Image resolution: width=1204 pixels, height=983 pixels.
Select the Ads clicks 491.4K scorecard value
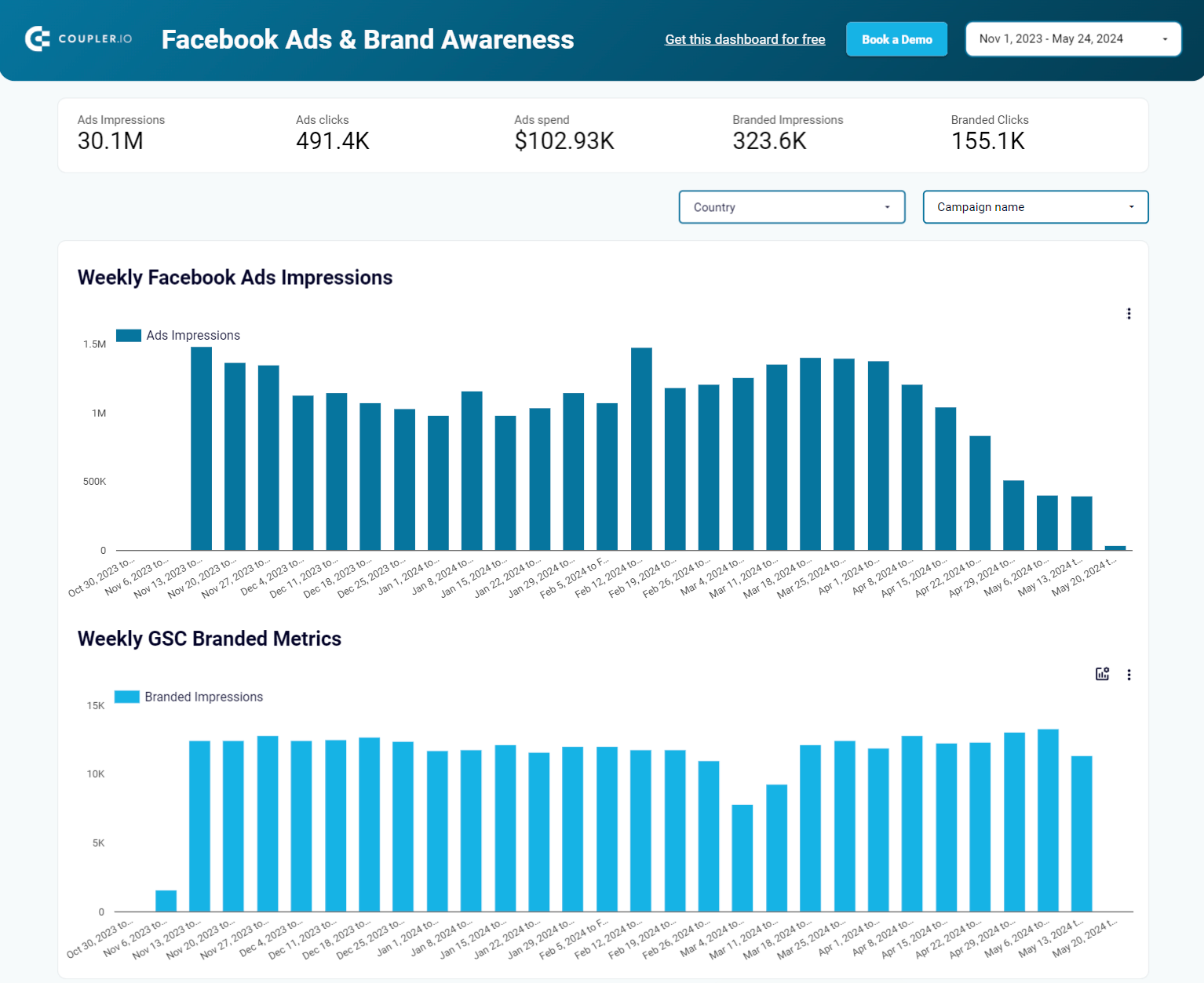(333, 141)
